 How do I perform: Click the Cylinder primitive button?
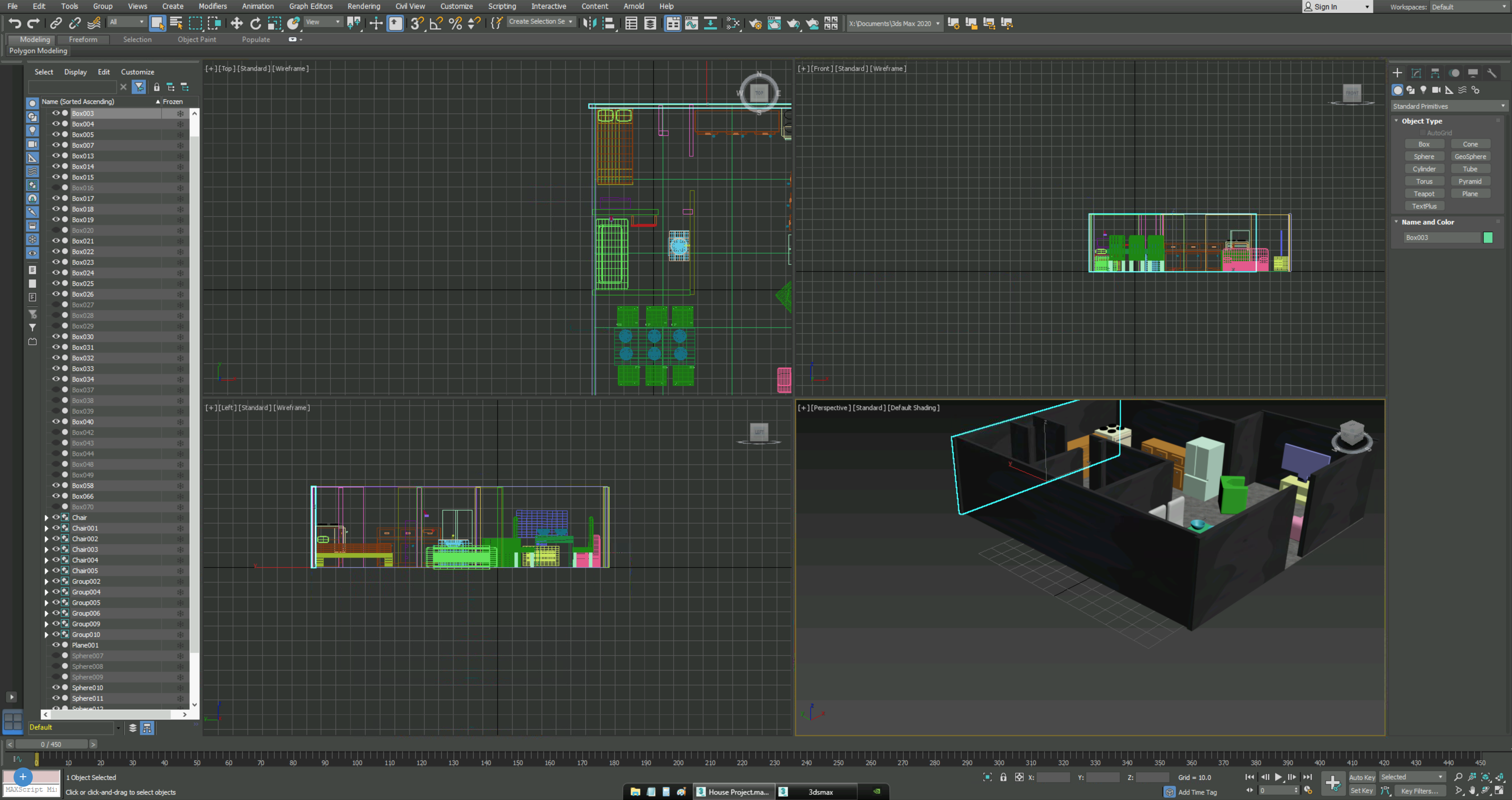tap(1424, 169)
